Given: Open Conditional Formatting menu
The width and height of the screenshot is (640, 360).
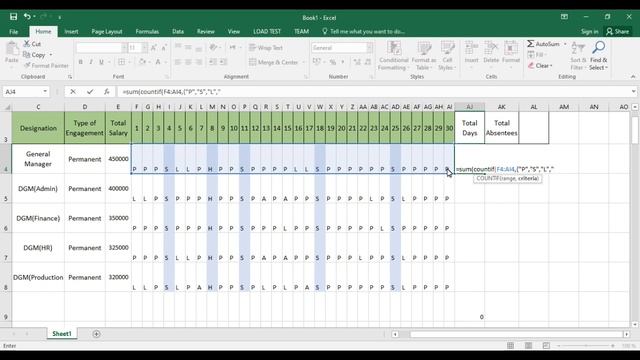Looking at the screenshot, I should (393, 56).
